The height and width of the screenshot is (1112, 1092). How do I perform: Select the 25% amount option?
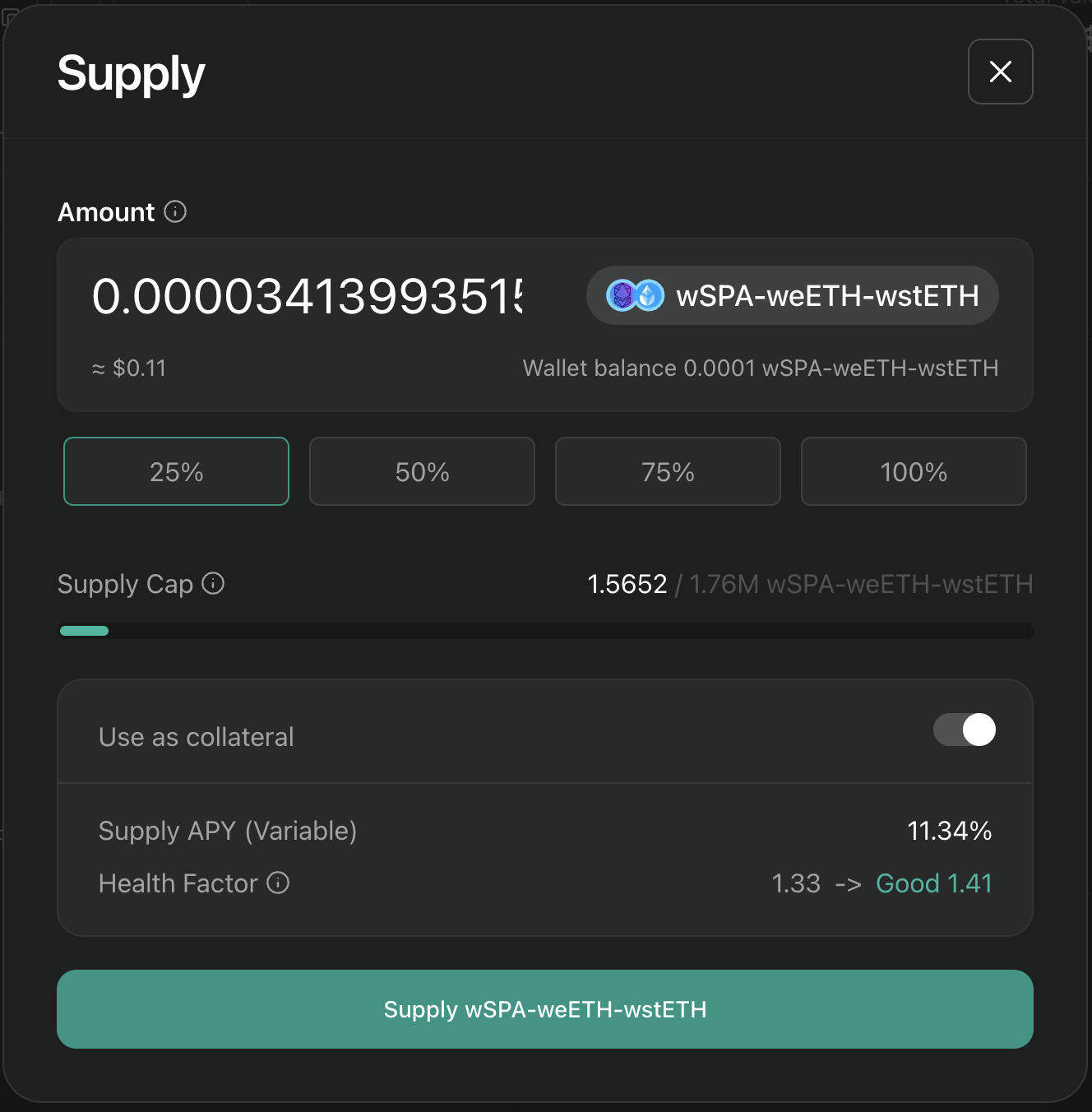point(176,472)
